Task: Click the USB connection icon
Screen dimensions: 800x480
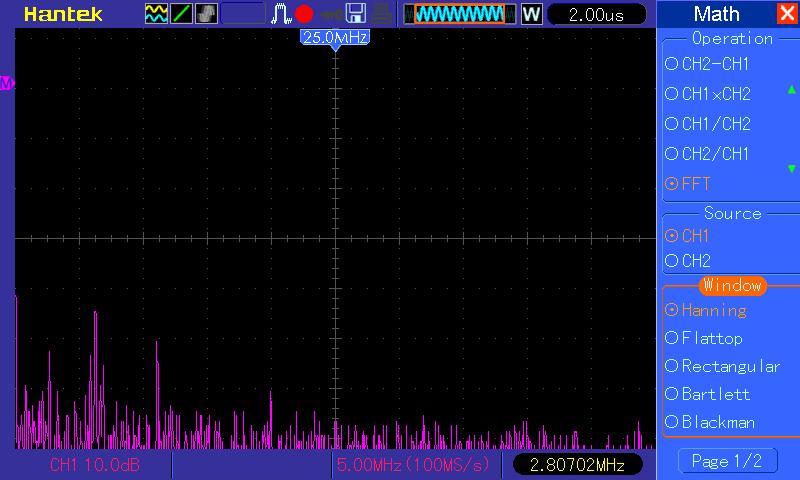Action: (331, 14)
